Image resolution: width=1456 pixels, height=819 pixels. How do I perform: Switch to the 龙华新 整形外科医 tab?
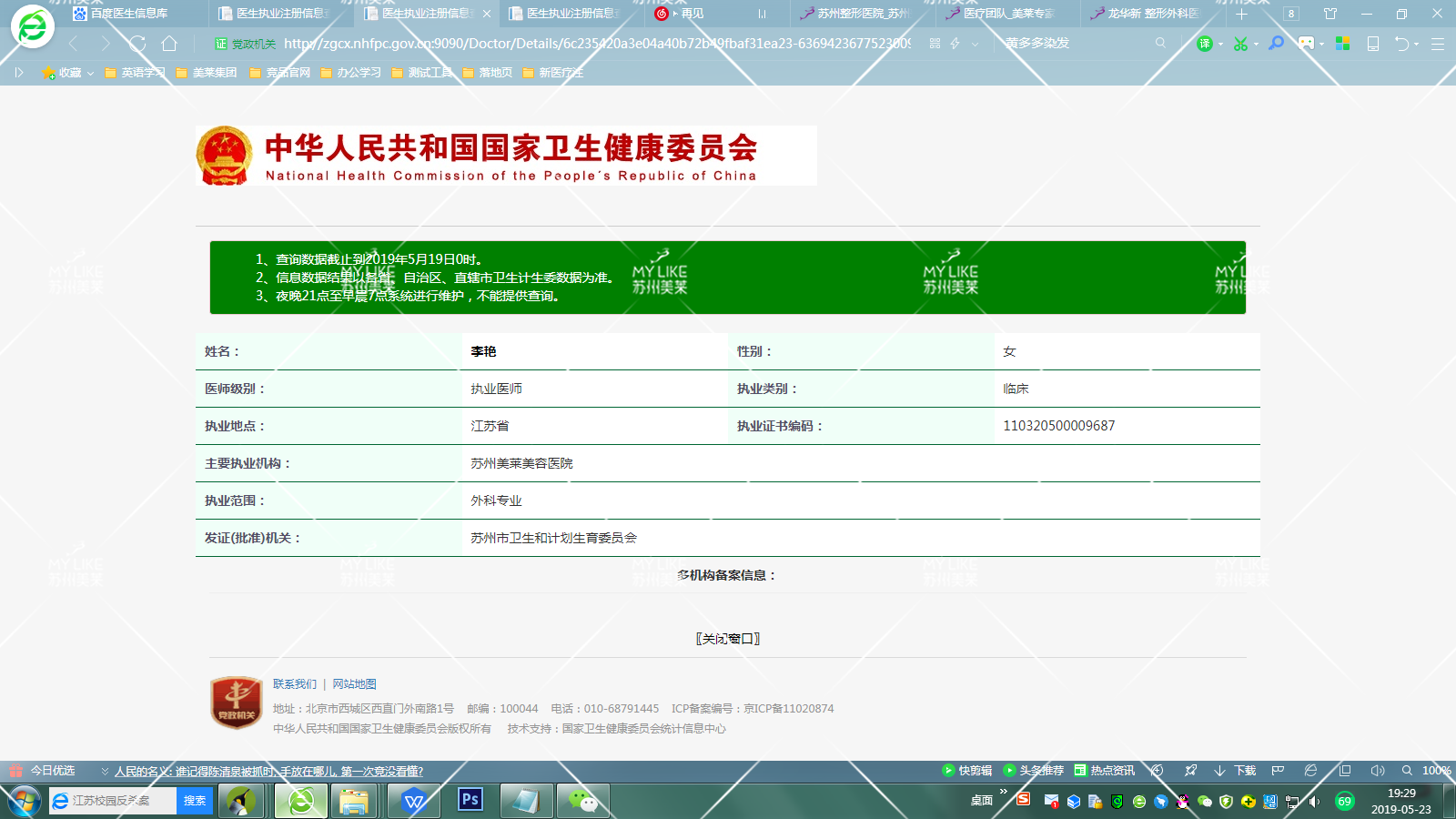[1153, 14]
